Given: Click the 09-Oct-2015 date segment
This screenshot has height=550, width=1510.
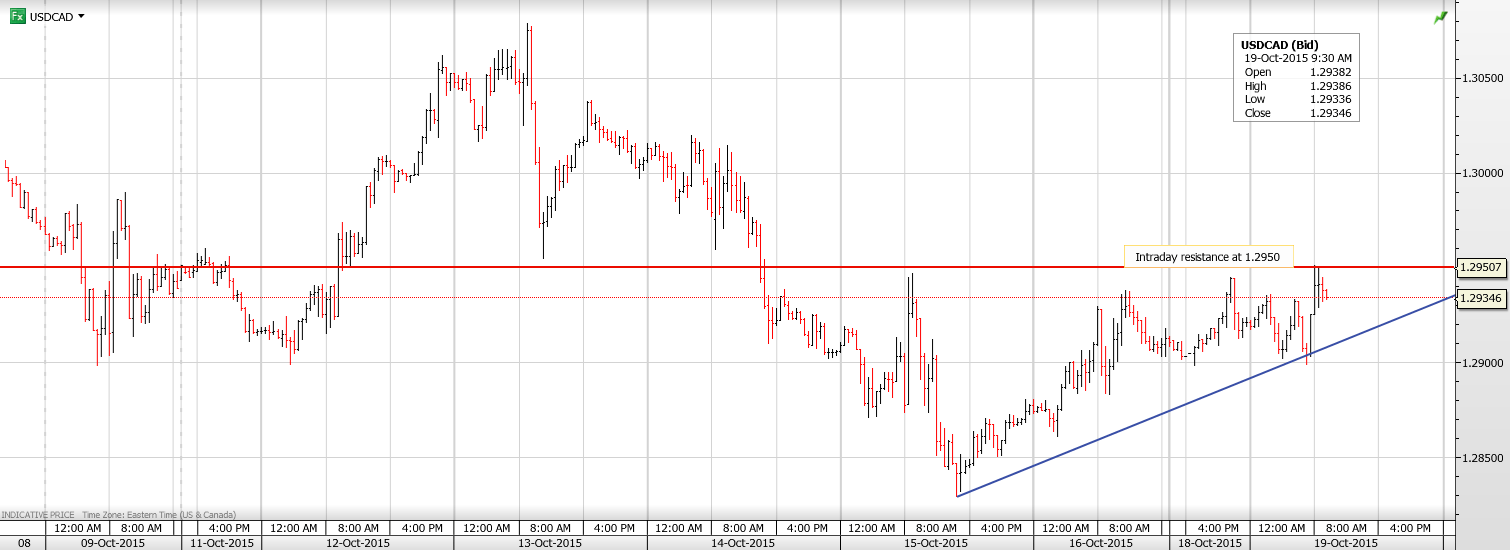Looking at the screenshot, I should click(113, 543).
